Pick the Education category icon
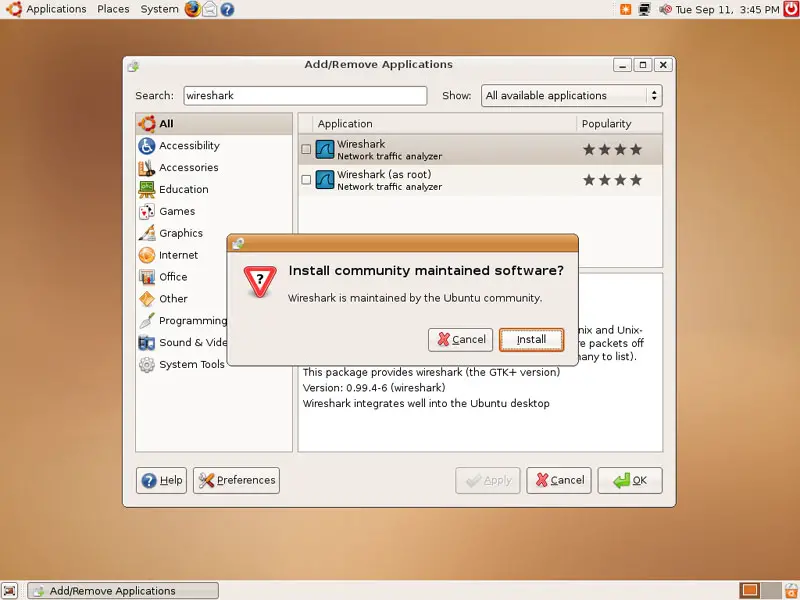 [x=147, y=190]
